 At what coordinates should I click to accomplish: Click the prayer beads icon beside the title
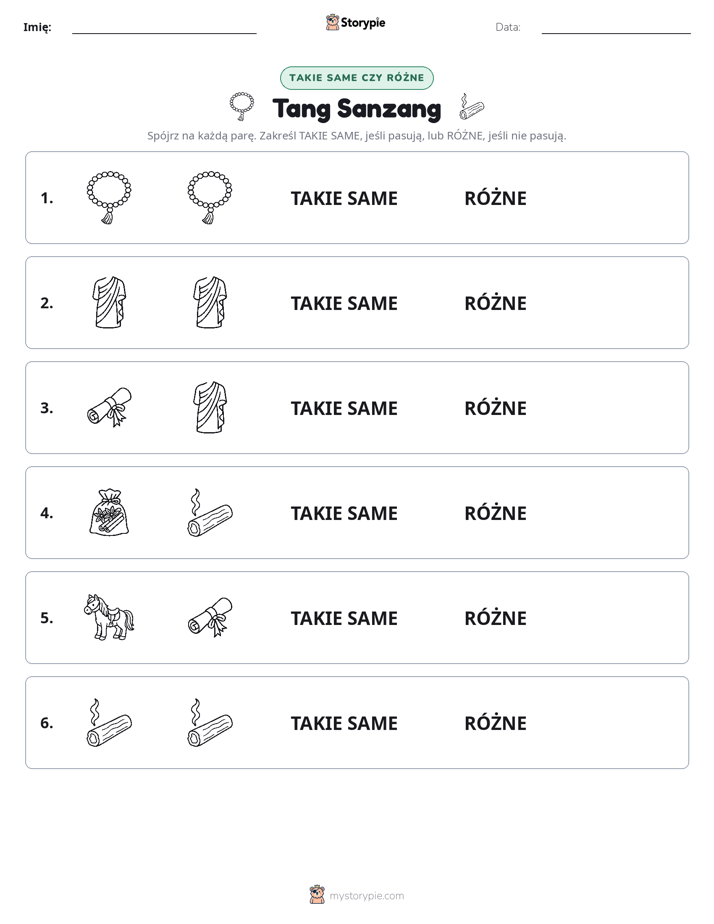point(242,107)
